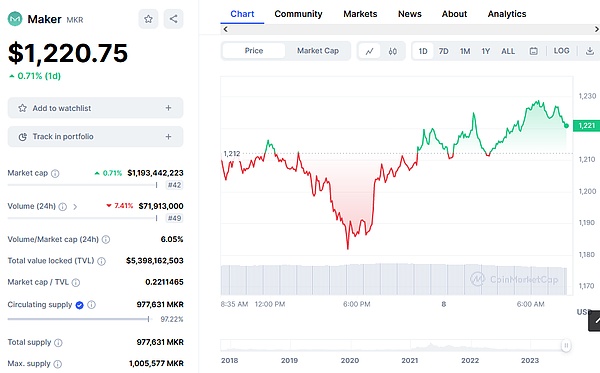Viewport: 600px width, 373px height.
Task: Switch to the Analytics tab
Action: (507, 14)
